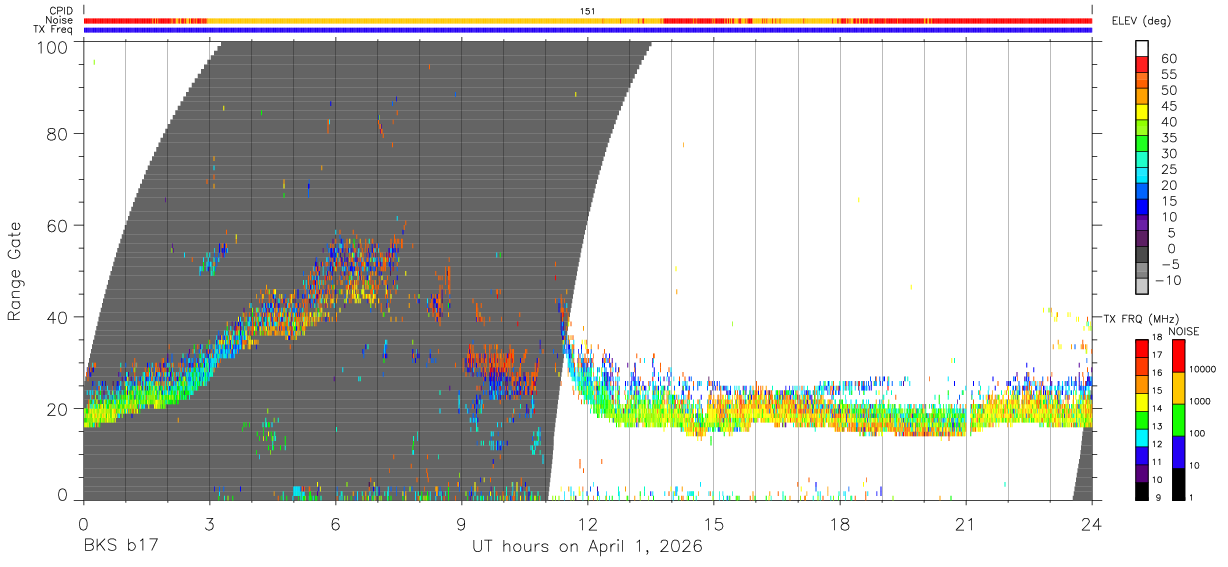
Task: Click the green swatch in NOISE colorbar
Action: coord(1178,420)
